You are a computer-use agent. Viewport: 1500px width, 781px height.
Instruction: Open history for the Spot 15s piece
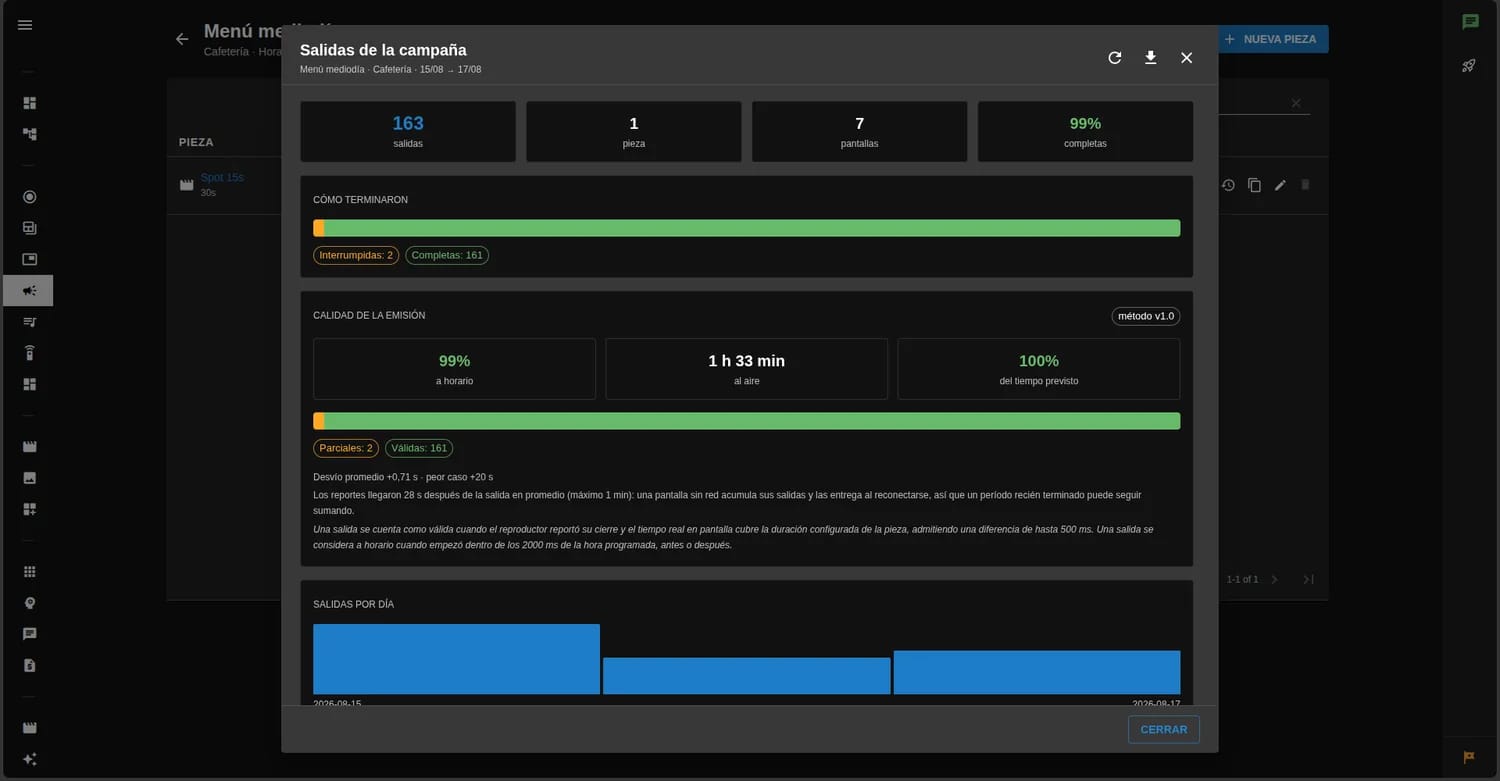click(1228, 185)
